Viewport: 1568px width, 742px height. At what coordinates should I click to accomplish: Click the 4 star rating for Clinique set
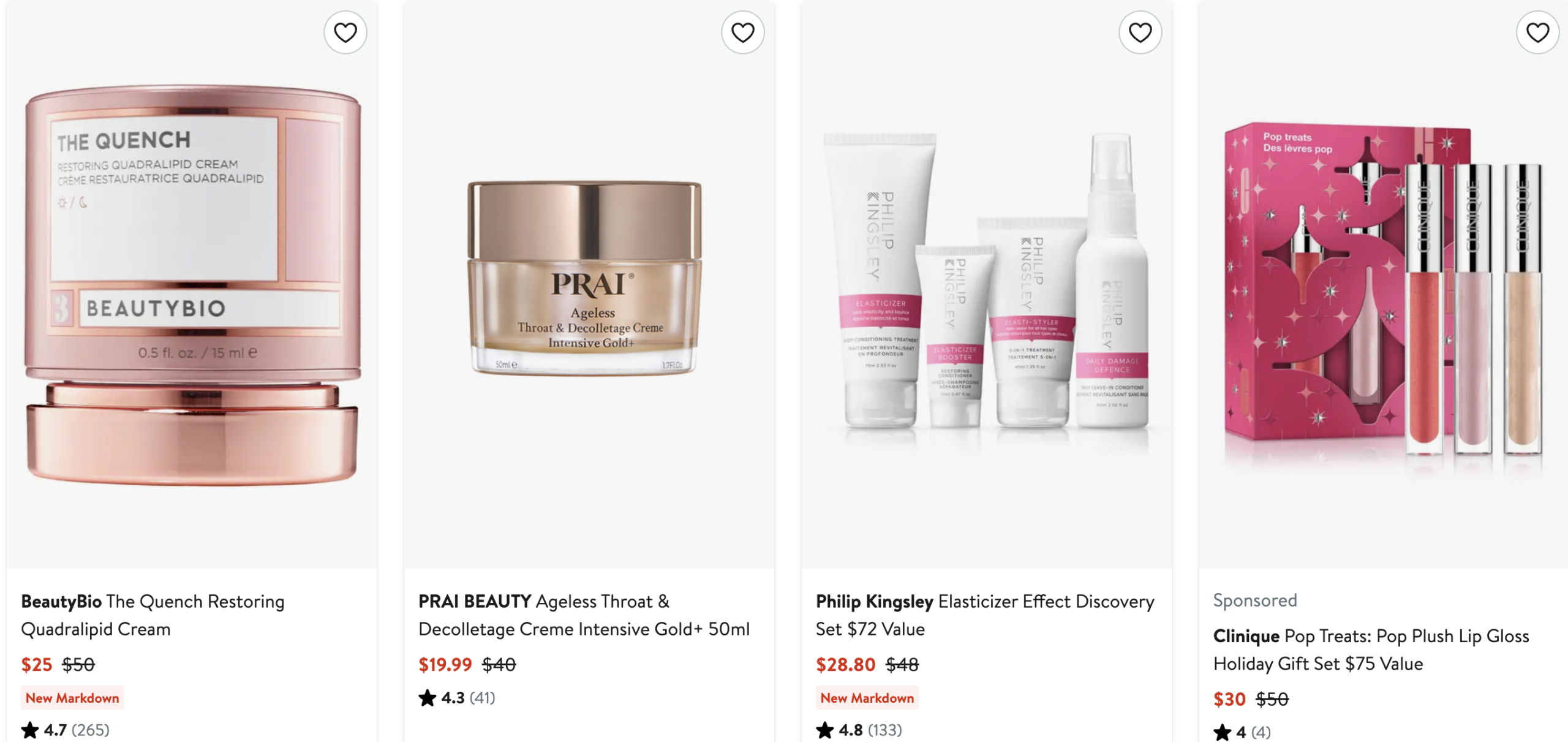(x=1242, y=732)
